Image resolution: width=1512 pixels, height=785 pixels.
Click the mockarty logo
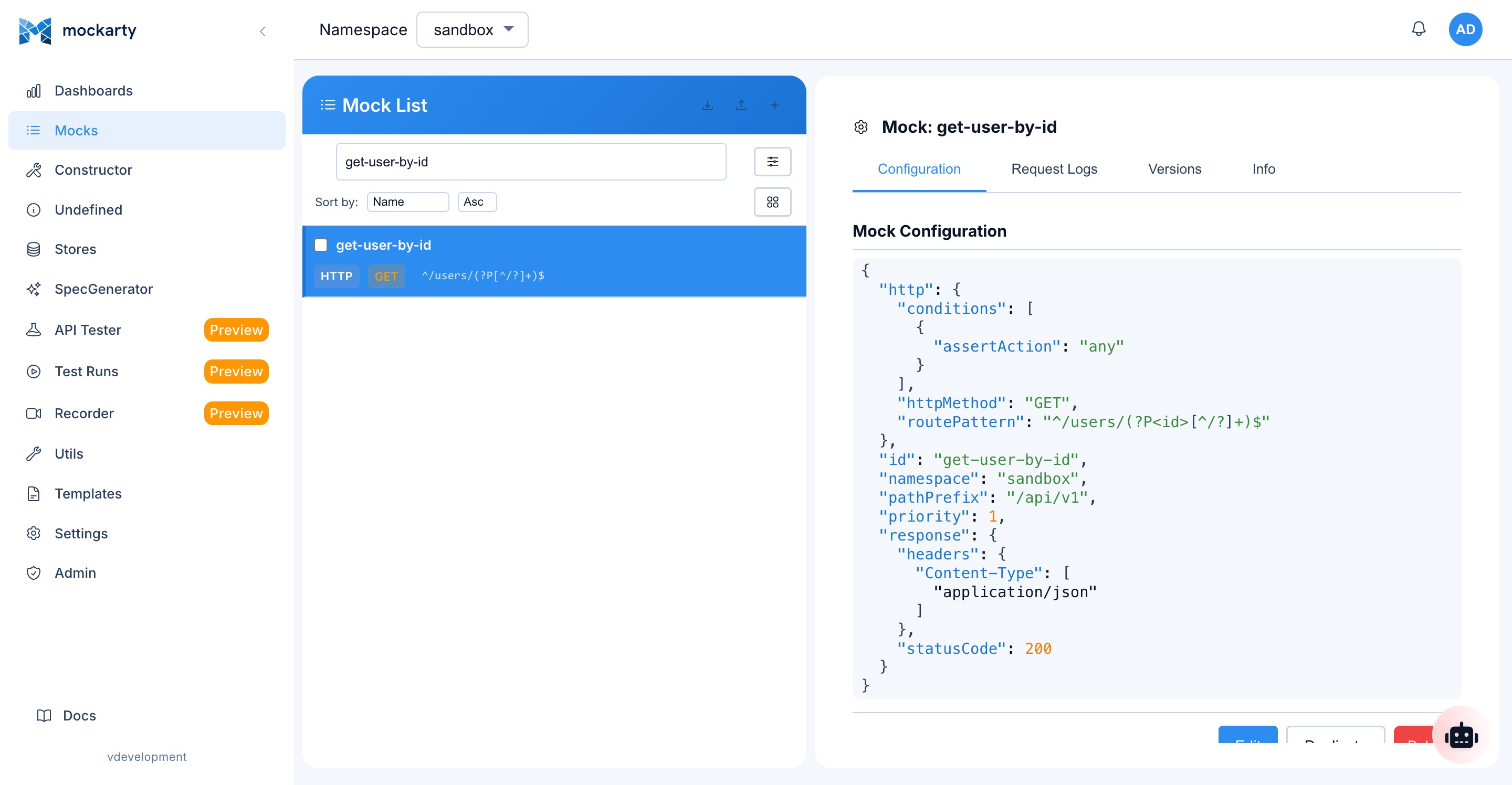point(77,30)
